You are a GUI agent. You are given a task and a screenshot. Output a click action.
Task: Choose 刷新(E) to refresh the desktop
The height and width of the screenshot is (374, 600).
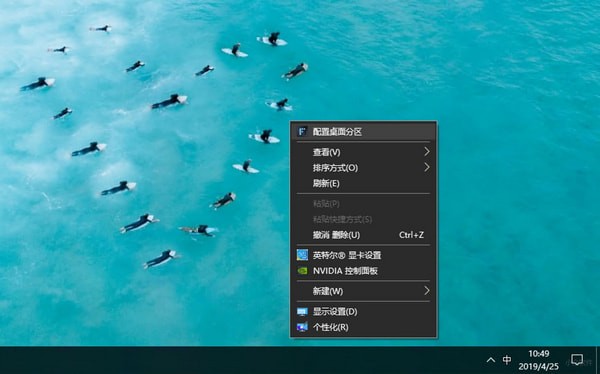pyautogui.click(x=363, y=183)
